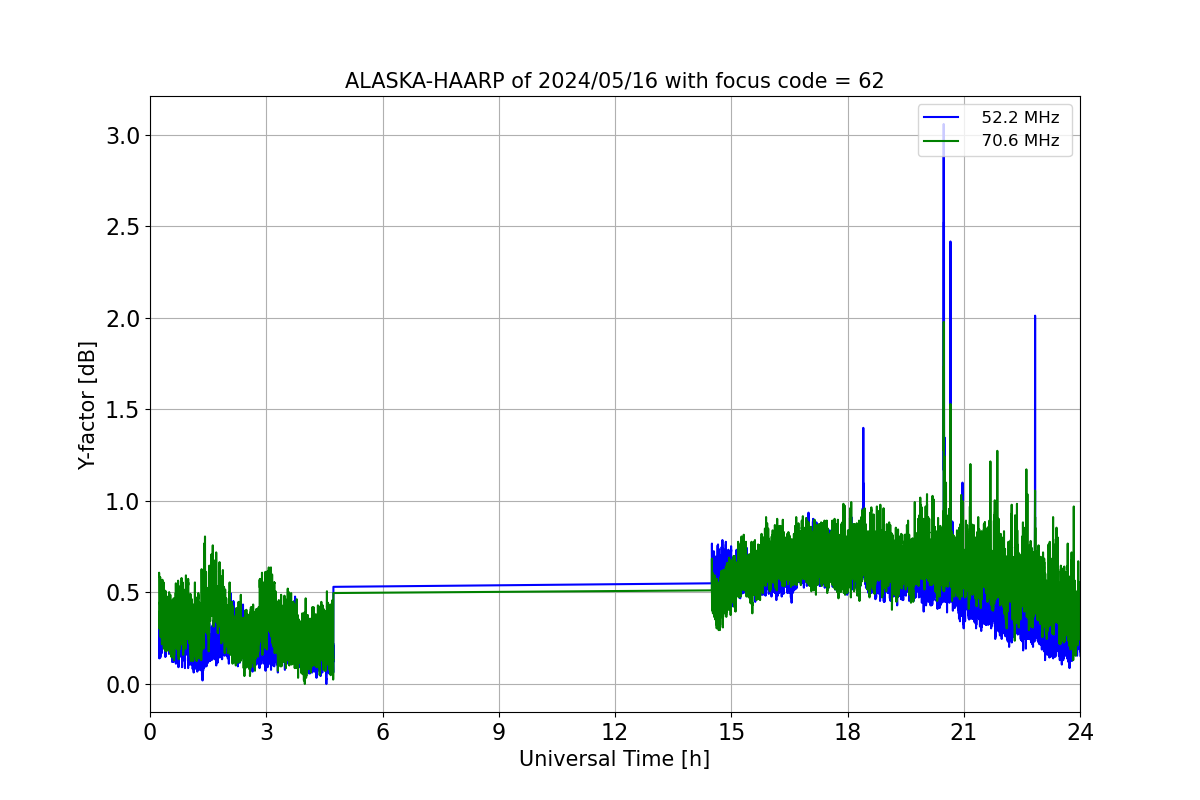The width and height of the screenshot is (1200, 800).
Task: Click the x-axis tick label 21
Action: click(x=963, y=732)
